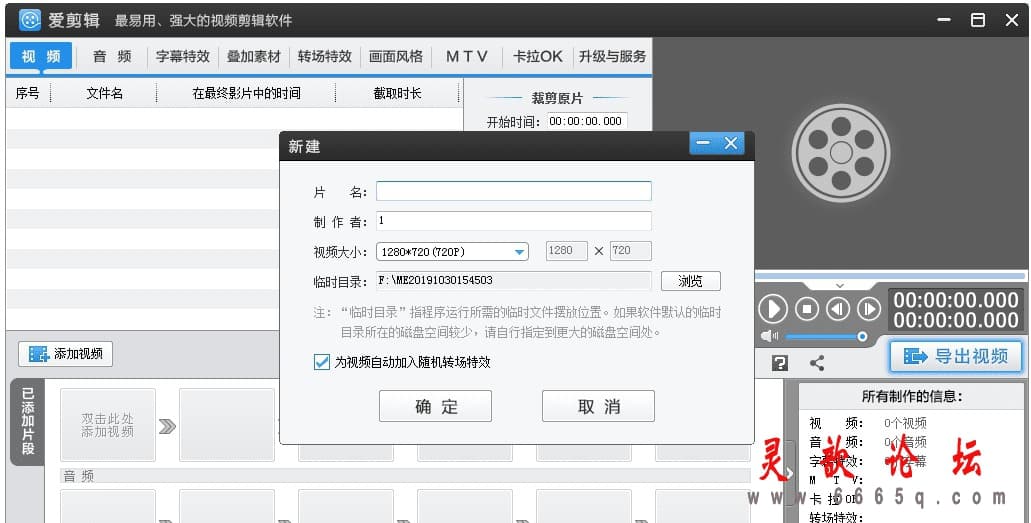Toggle 为视频自动加入随机转场特效 checkbox

pyautogui.click(x=322, y=362)
